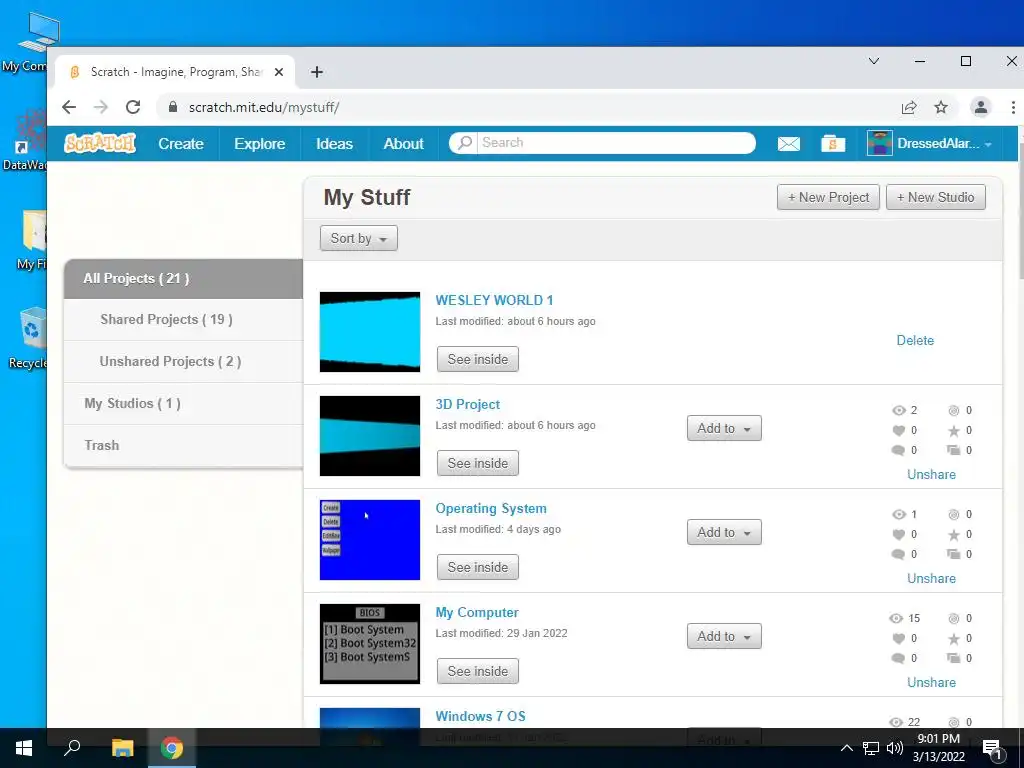See inside WESLEY WORLD 1
The image size is (1024, 768).
pos(477,359)
